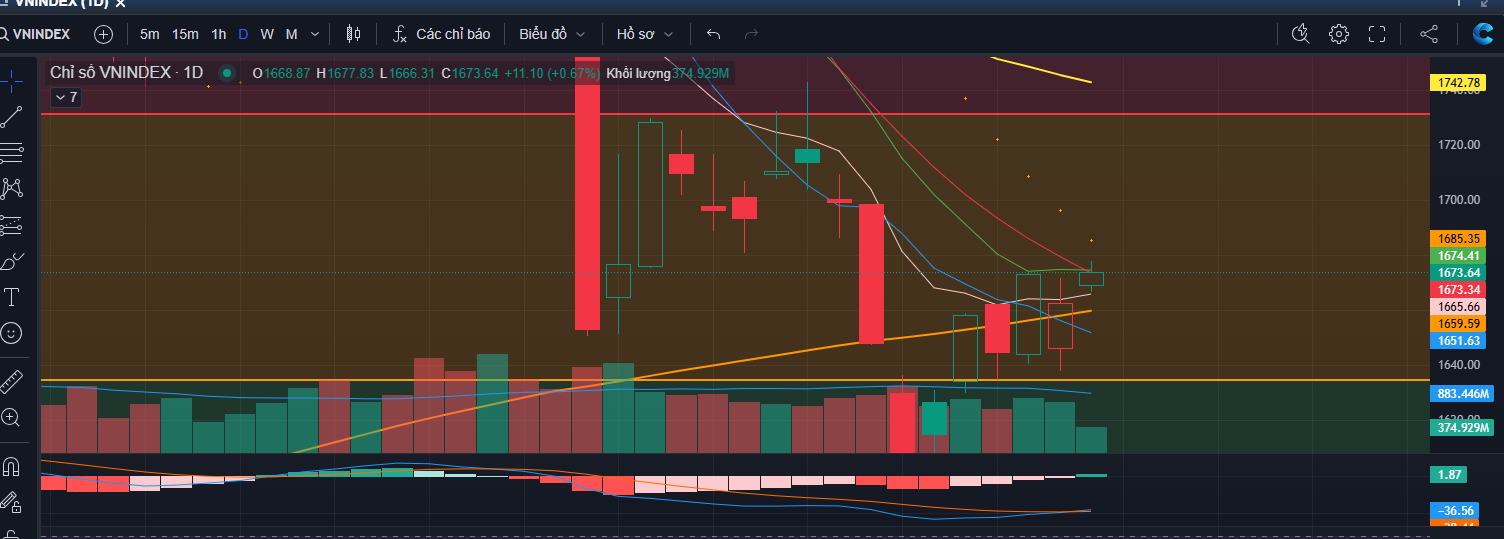The height and width of the screenshot is (539, 1504).
Task: Switch to the 5m timeframe
Action: pos(150,34)
